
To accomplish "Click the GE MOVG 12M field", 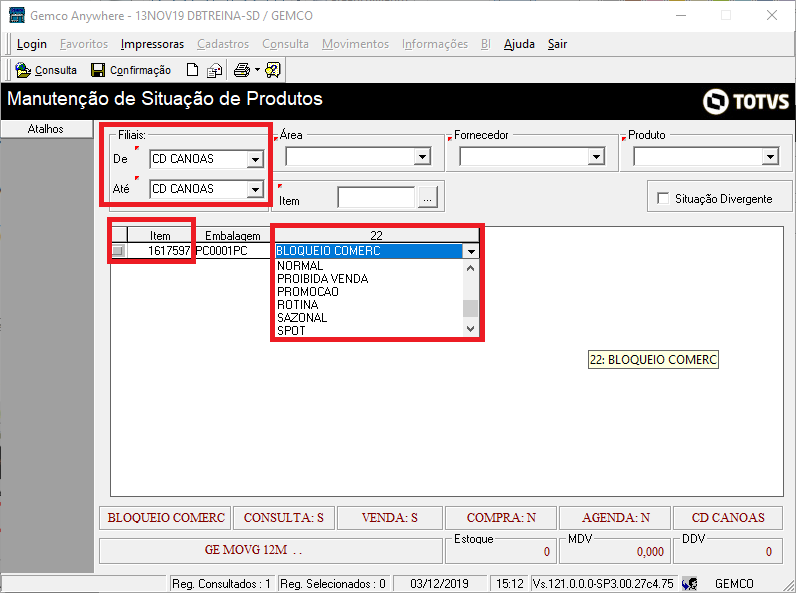I will click(271, 550).
